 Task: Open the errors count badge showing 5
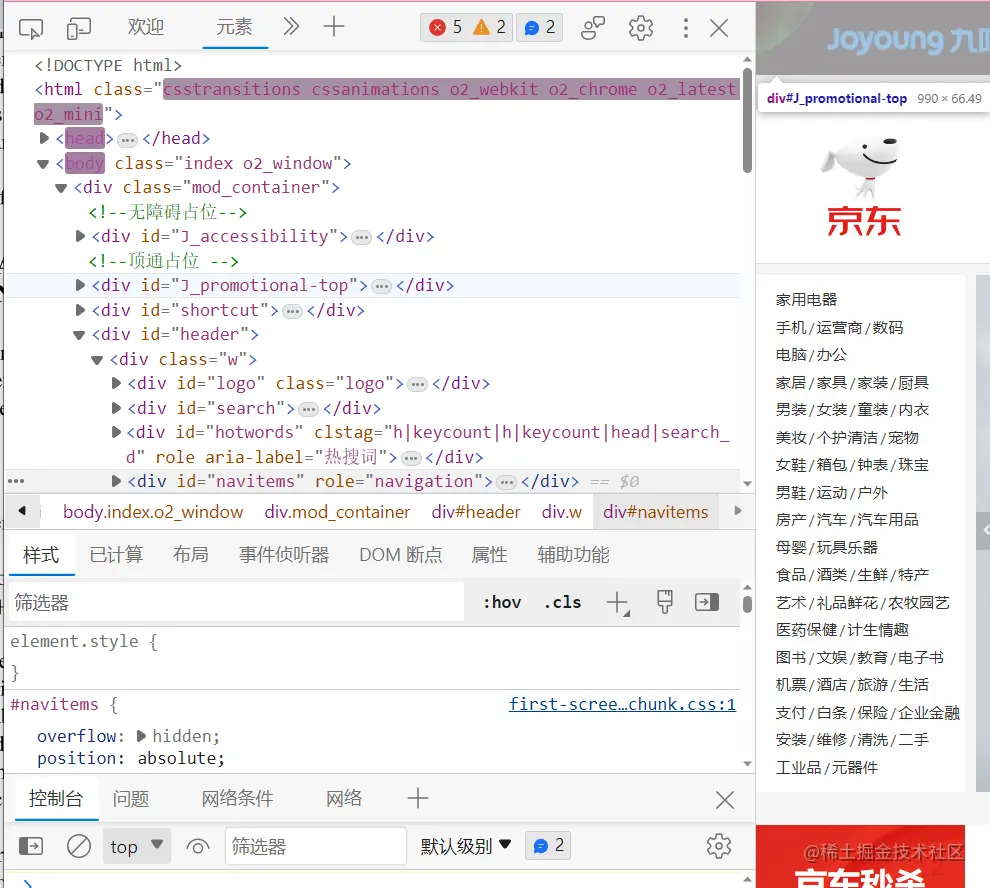446,27
